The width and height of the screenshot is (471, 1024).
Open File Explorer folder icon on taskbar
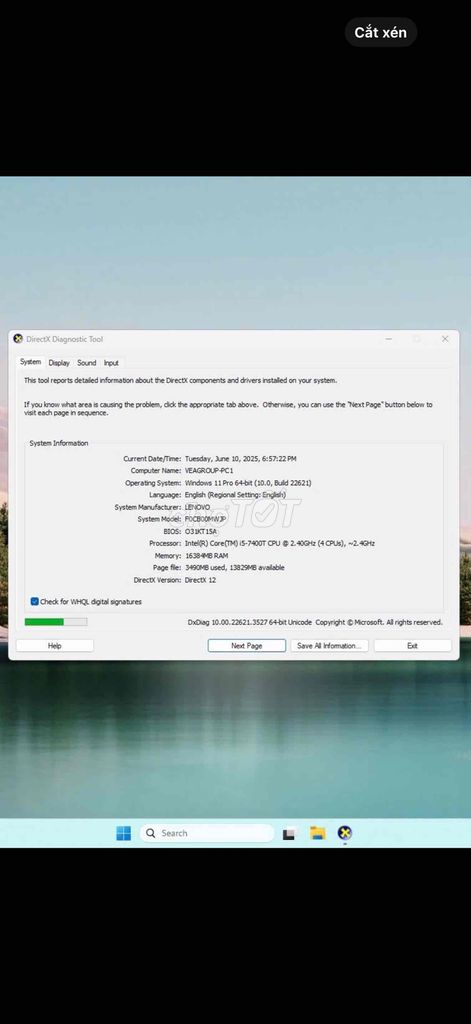coord(317,833)
